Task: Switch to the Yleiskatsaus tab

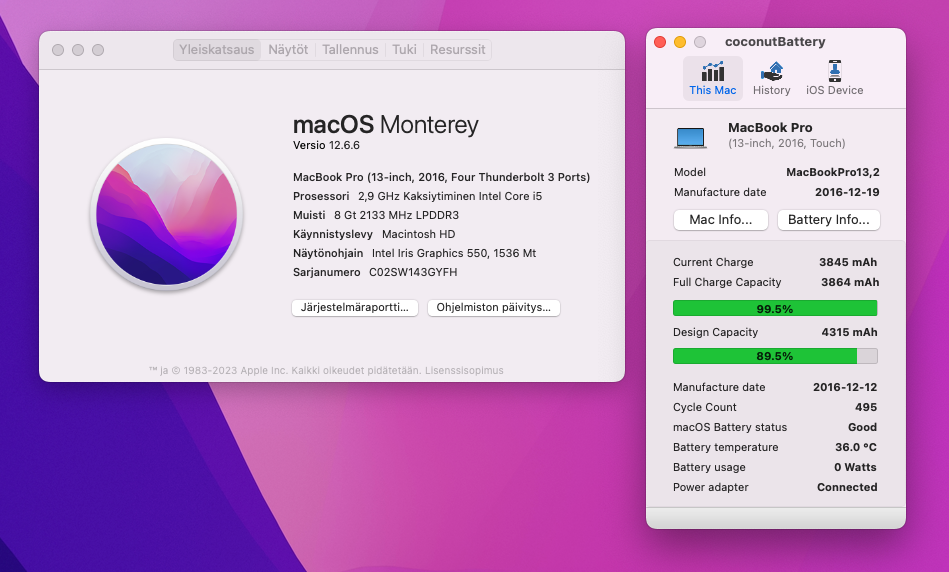Action: 217,50
